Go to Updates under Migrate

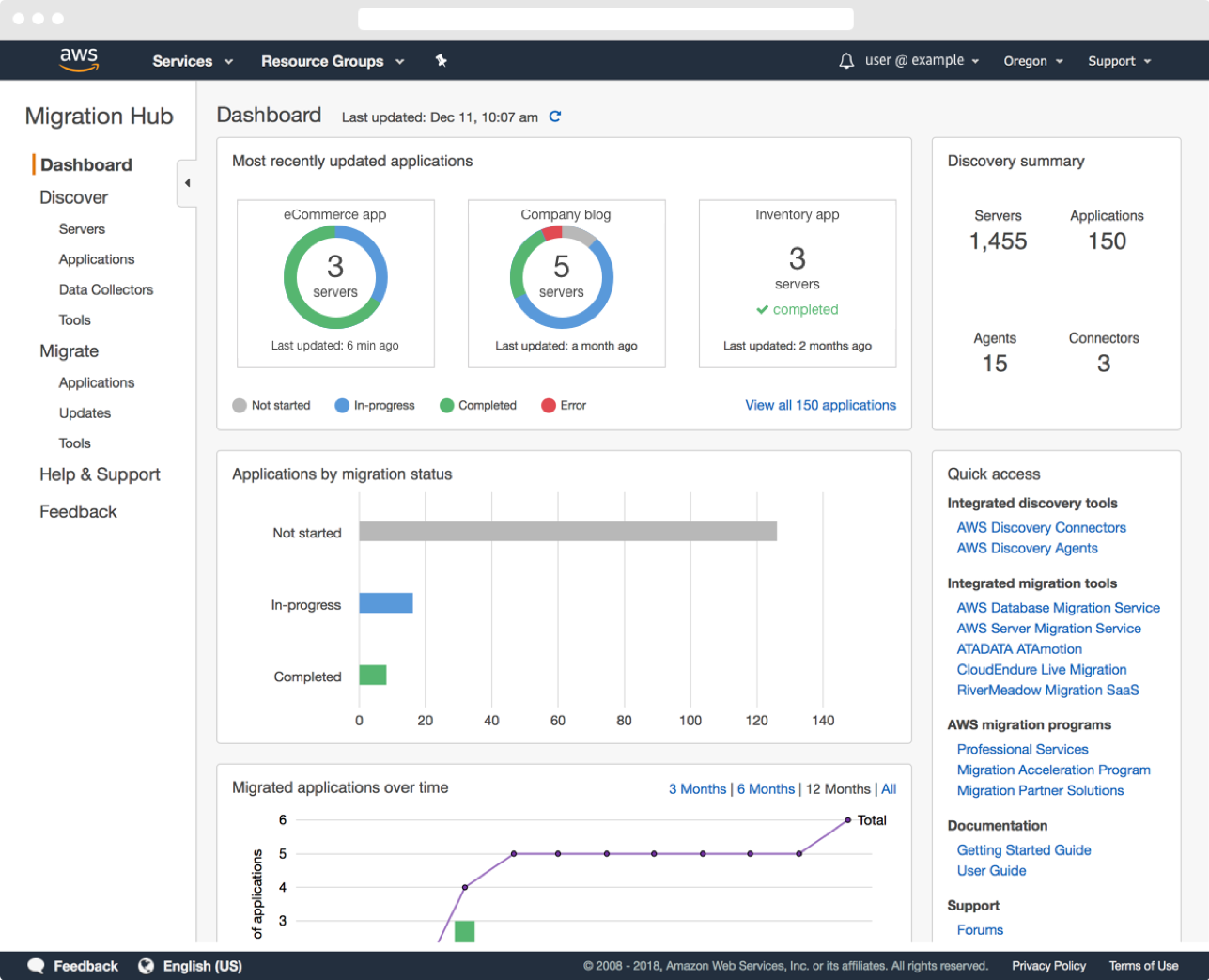[85, 412]
